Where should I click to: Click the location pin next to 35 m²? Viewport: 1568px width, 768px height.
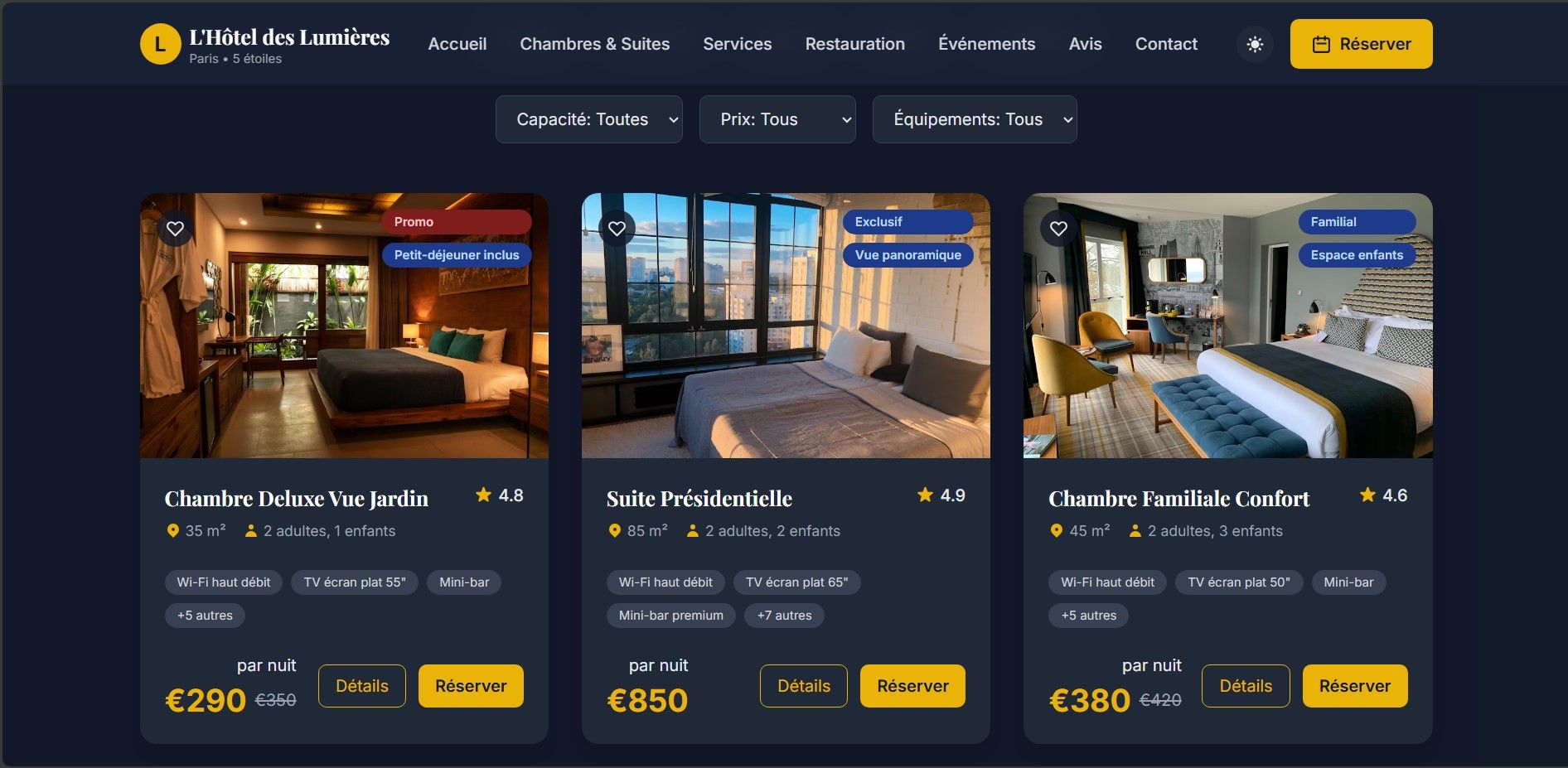(172, 531)
